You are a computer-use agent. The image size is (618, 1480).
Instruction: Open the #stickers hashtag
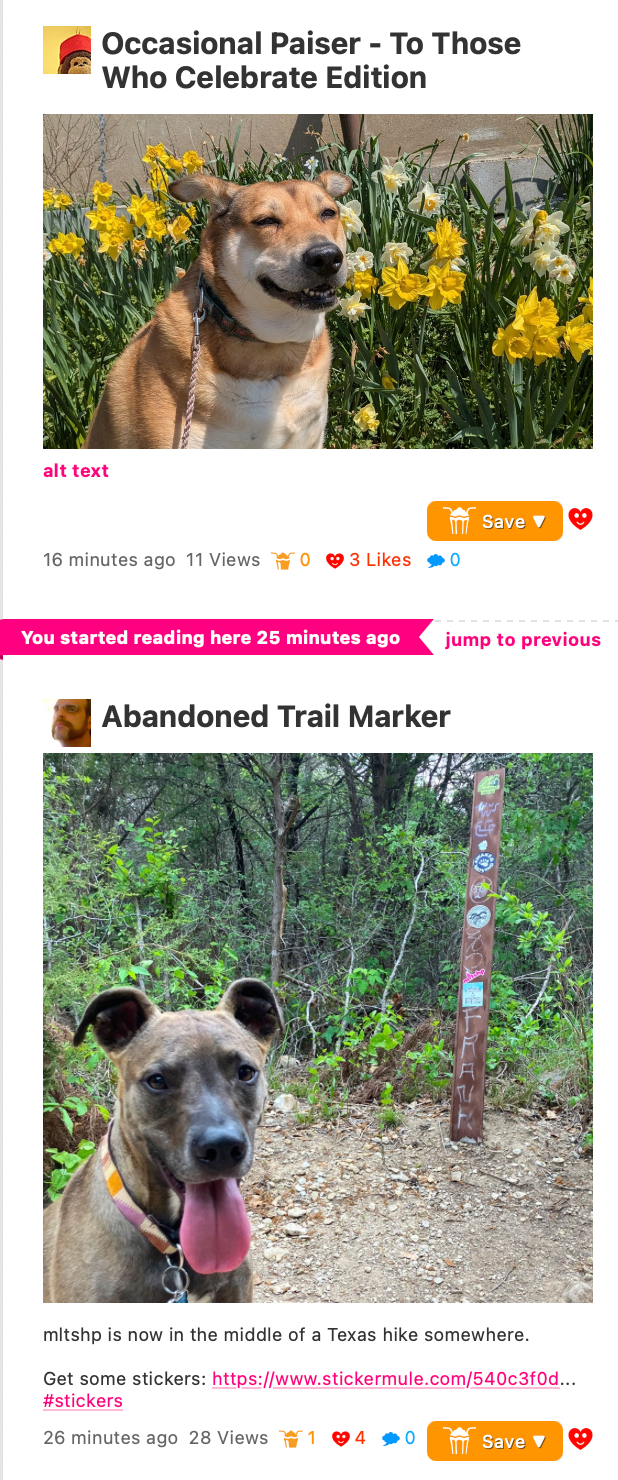tap(83, 1400)
